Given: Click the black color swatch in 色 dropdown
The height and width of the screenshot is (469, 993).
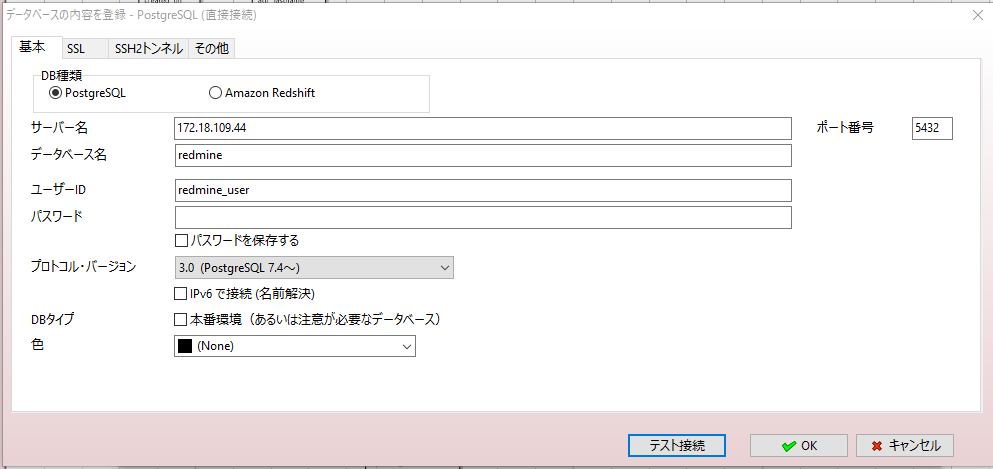Looking at the screenshot, I should 185,346.
